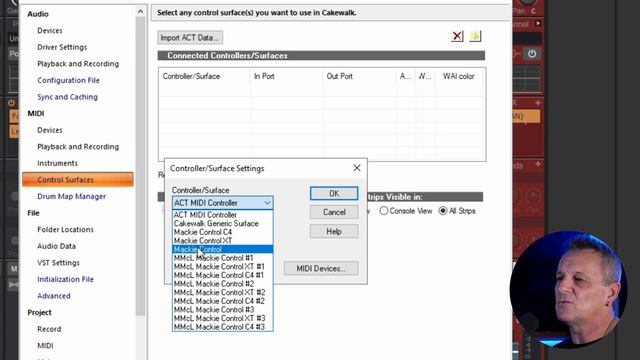Viewport: 640px width, 360px height.
Task: Click the Controller/Surface column header
Action: 204,76
